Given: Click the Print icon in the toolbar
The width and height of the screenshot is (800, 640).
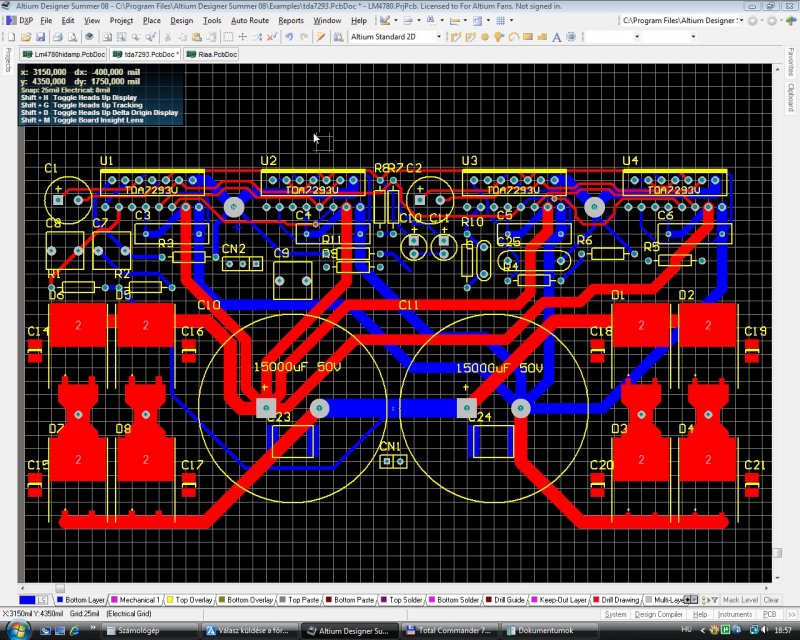Looking at the screenshot, I should pyautogui.click(x=58, y=37).
